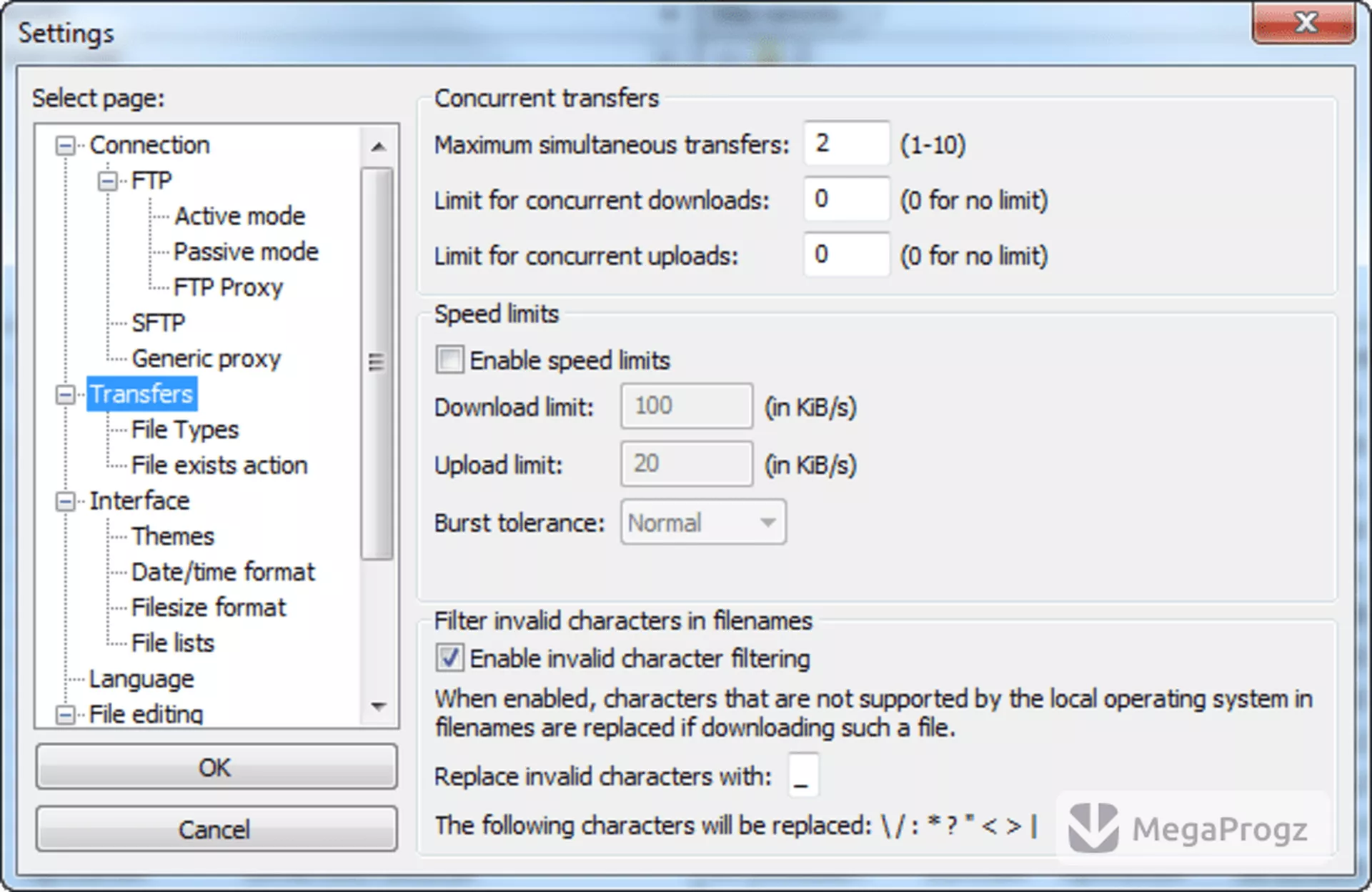This screenshot has height=892, width=1372.
Task: Collapse the FTP tree node
Action: (108, 182)
